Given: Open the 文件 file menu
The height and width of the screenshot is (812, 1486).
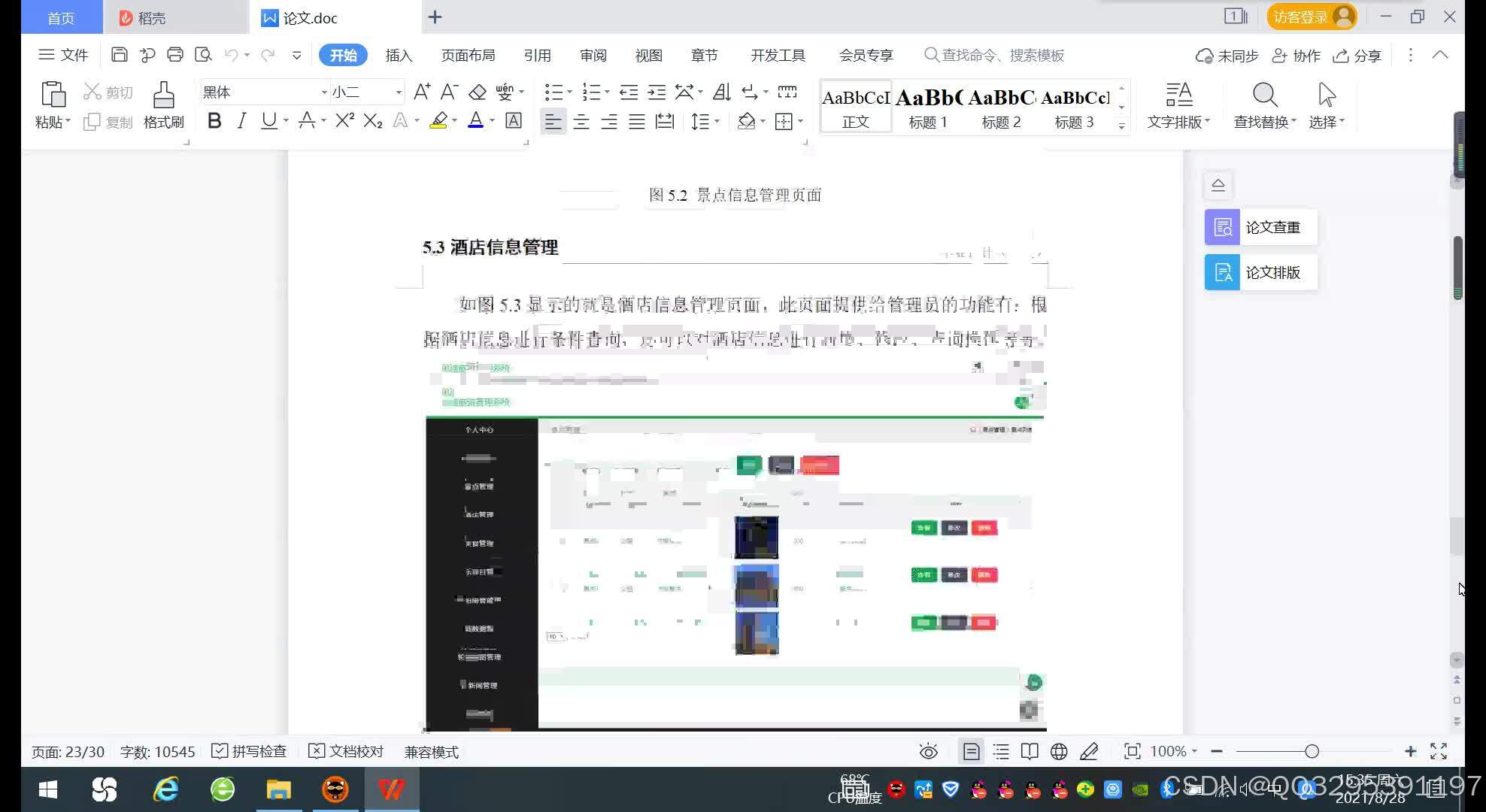Looking at the screenshot, I should (63, 55).
